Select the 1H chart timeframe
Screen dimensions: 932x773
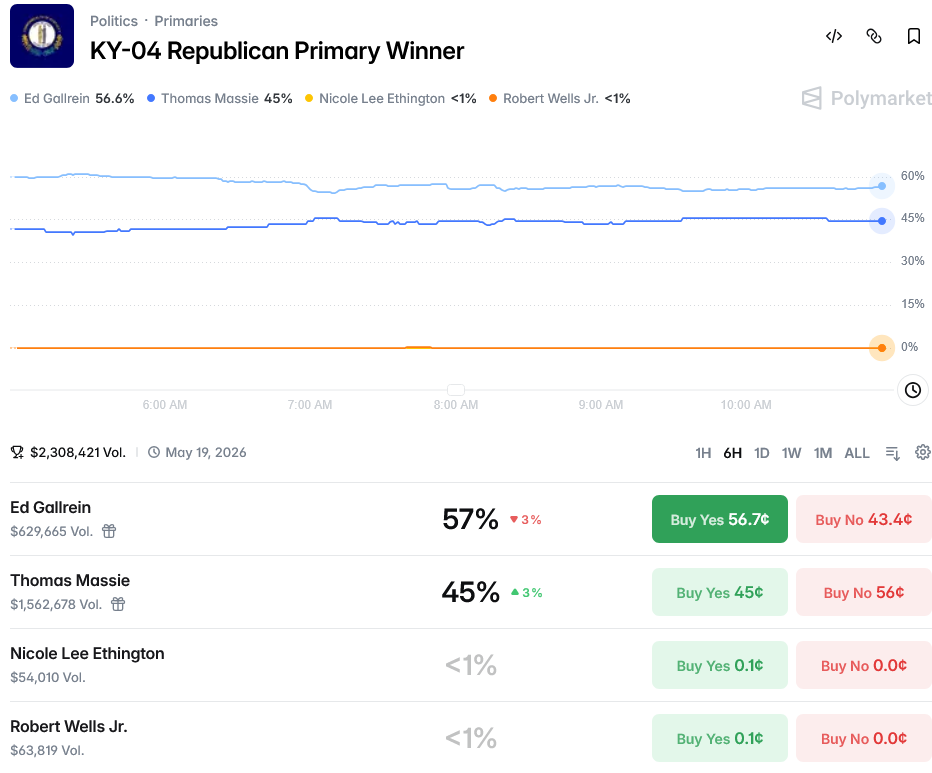coord(703,453)
